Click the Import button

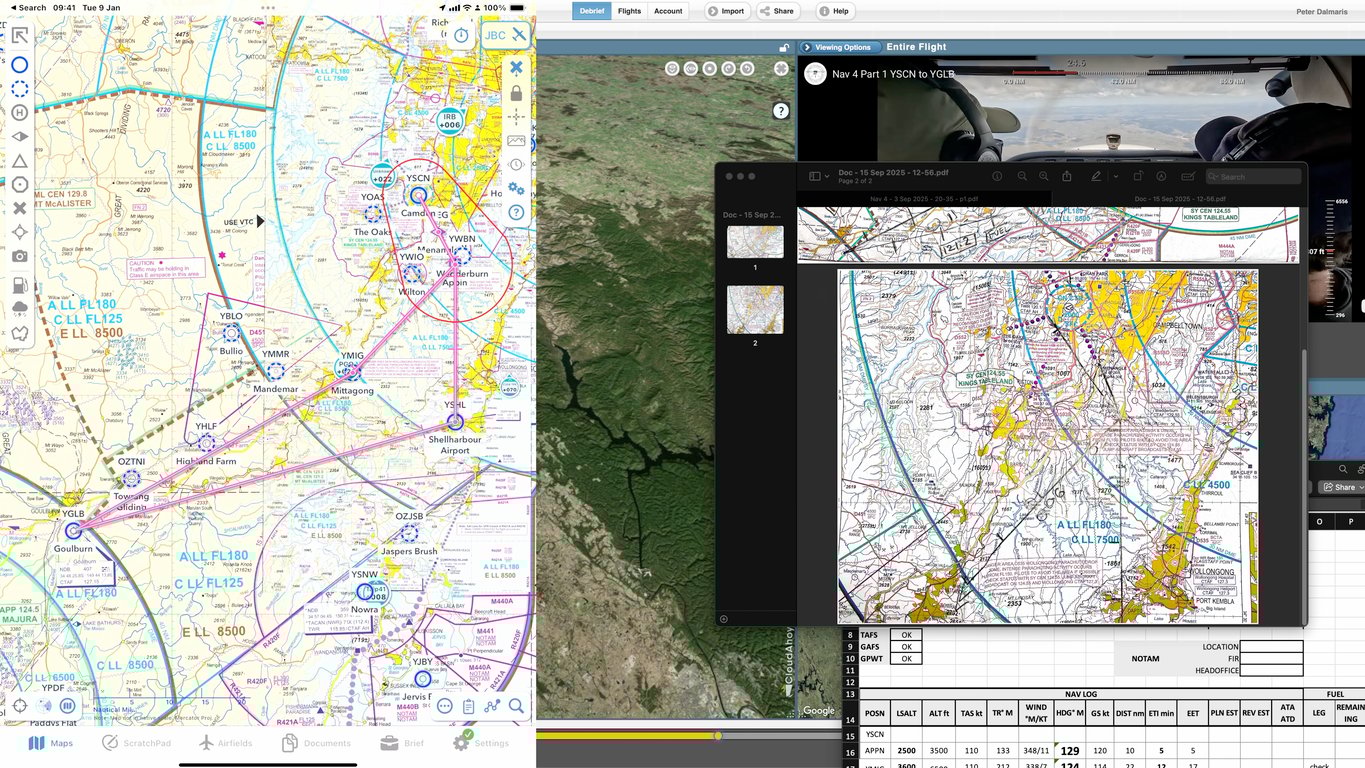(x=727, y=11)
